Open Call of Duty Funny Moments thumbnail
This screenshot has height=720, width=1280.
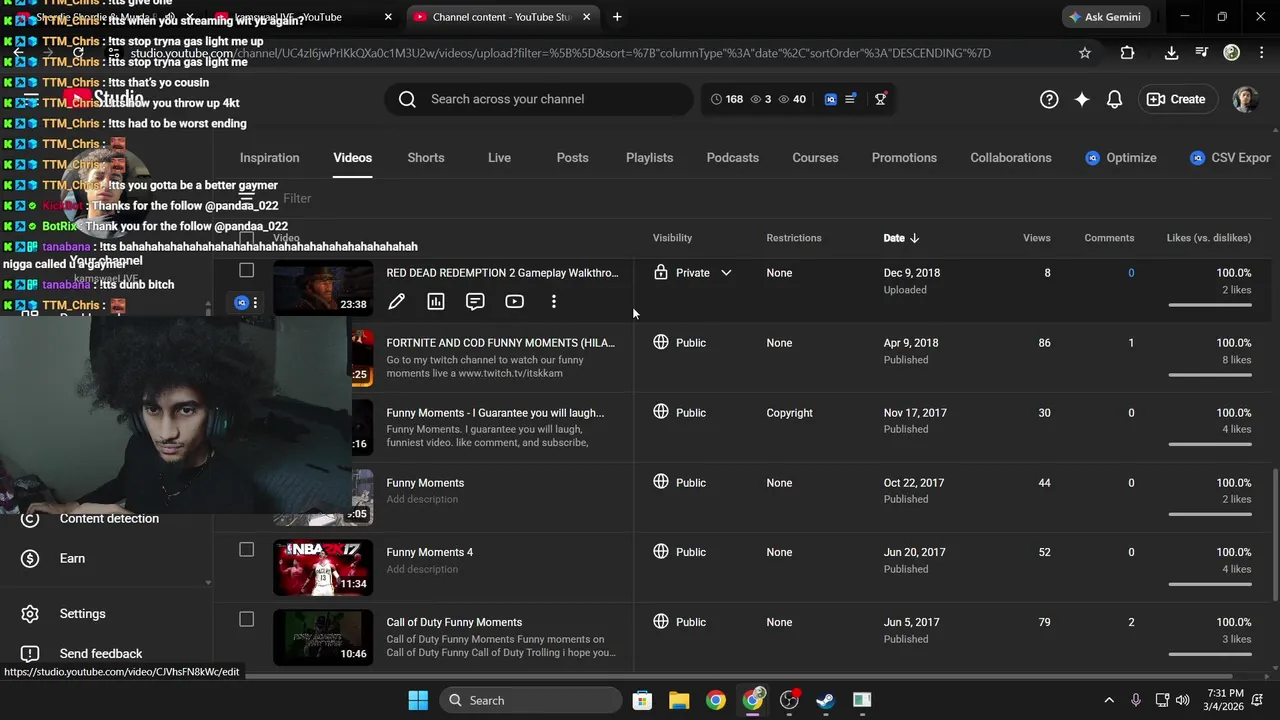click(323, 638)
